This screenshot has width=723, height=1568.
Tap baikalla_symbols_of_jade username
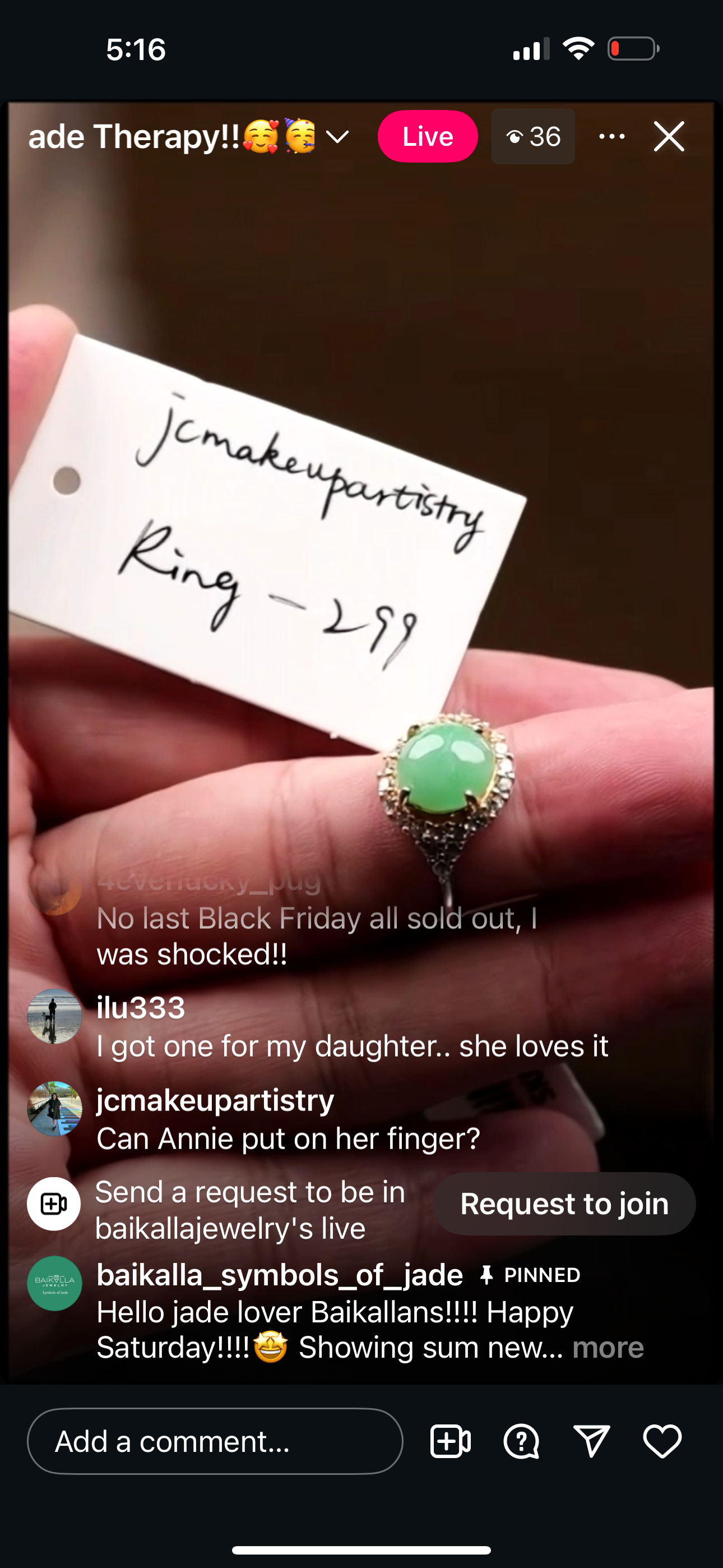(280, 1274)
